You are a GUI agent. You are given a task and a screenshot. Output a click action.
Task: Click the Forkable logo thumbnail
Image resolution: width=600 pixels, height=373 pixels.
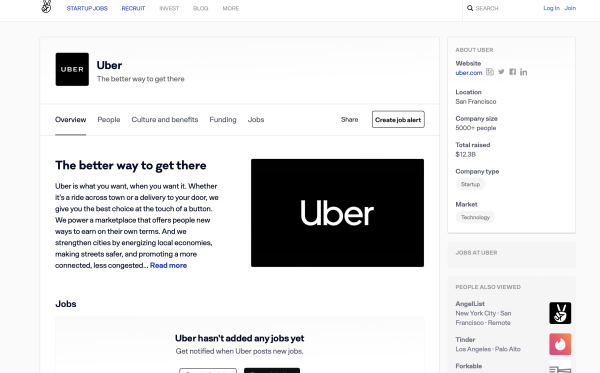point(560,366)
